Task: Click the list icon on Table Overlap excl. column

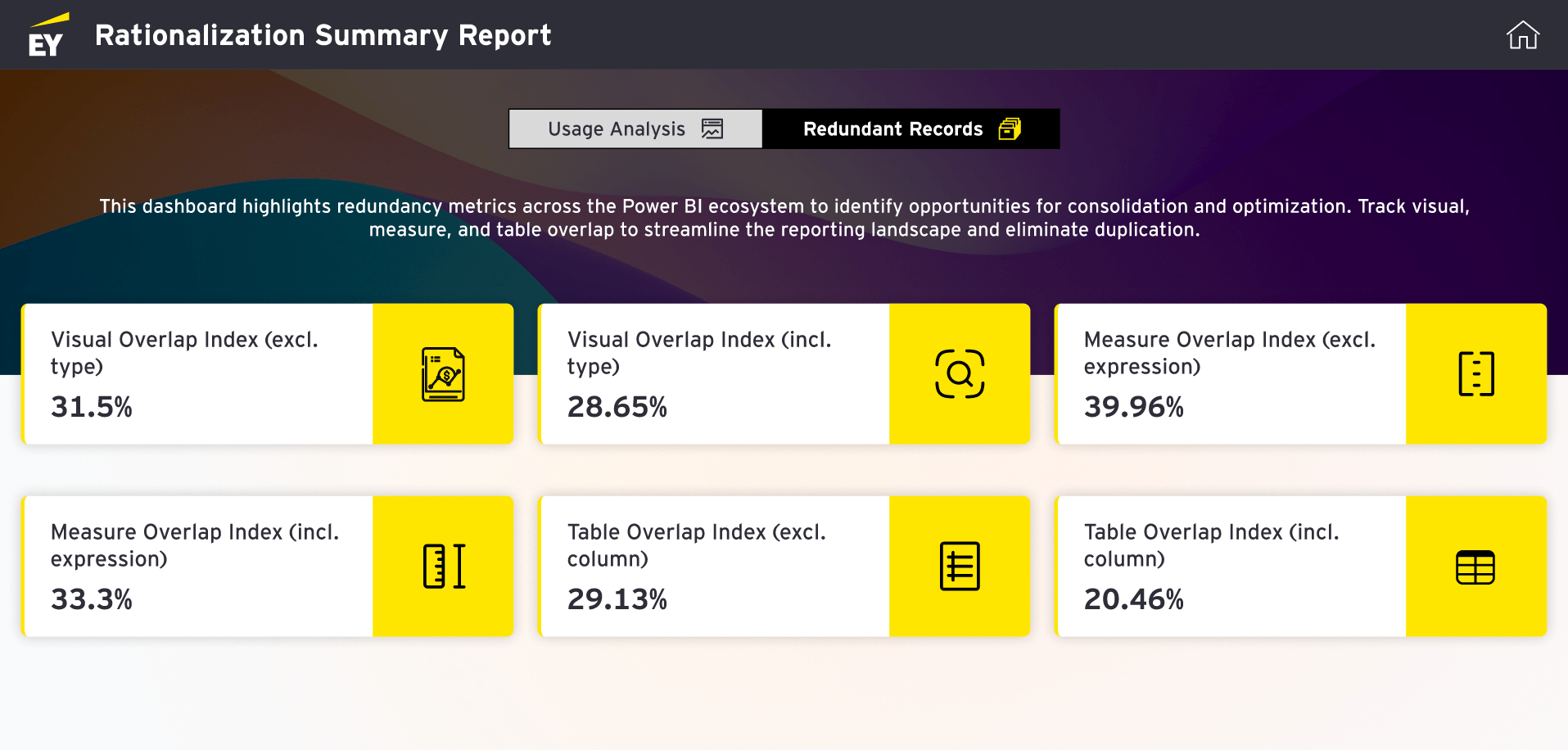Action: pyautogui.click(x=960, y=566)
